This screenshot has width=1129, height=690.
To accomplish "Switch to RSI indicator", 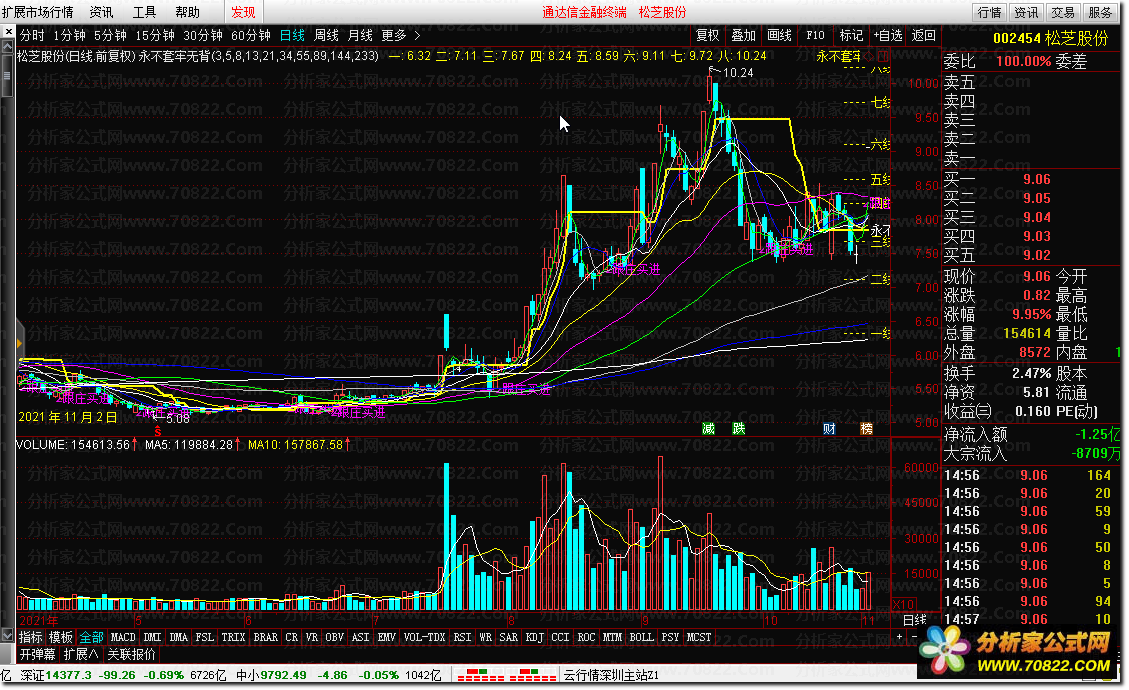I will (x=462, y=637).
